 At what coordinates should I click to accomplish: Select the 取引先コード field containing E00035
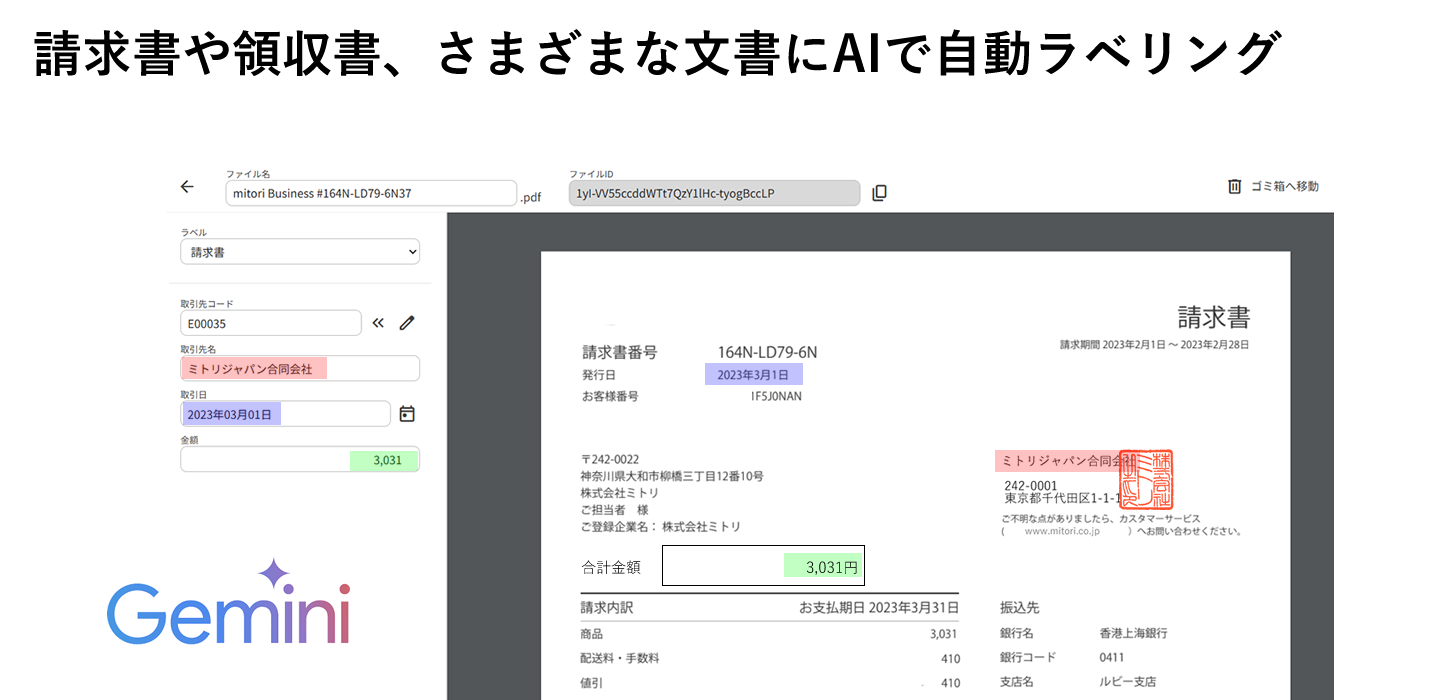[270, 322]
